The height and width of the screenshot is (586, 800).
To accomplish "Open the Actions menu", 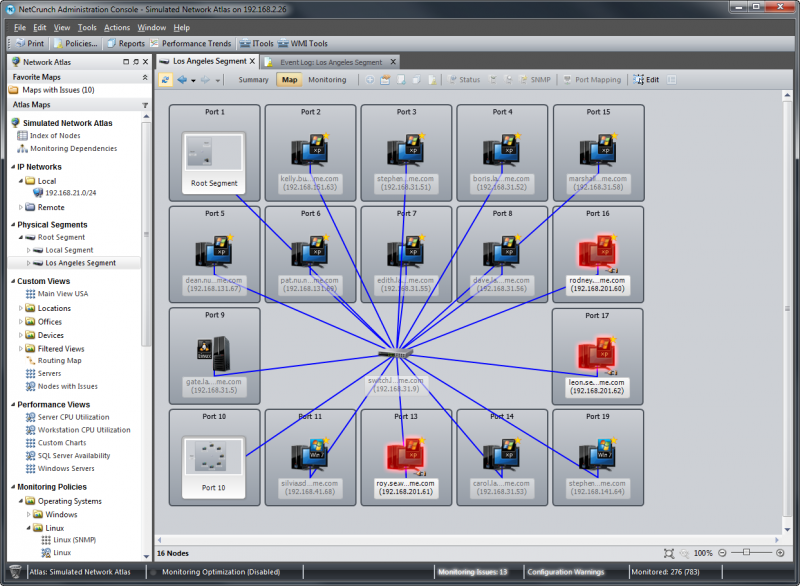I will (x=117, y=28).
